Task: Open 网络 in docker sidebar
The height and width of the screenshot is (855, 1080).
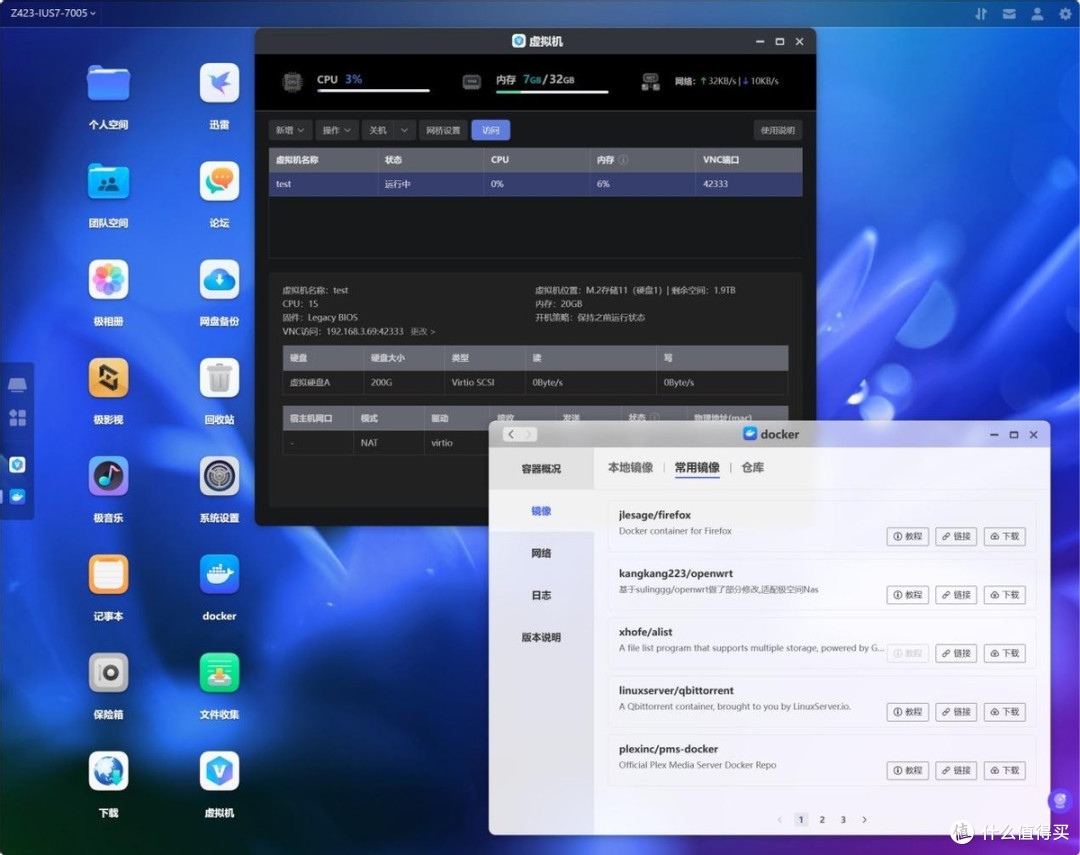Action: tap(541, 553)
